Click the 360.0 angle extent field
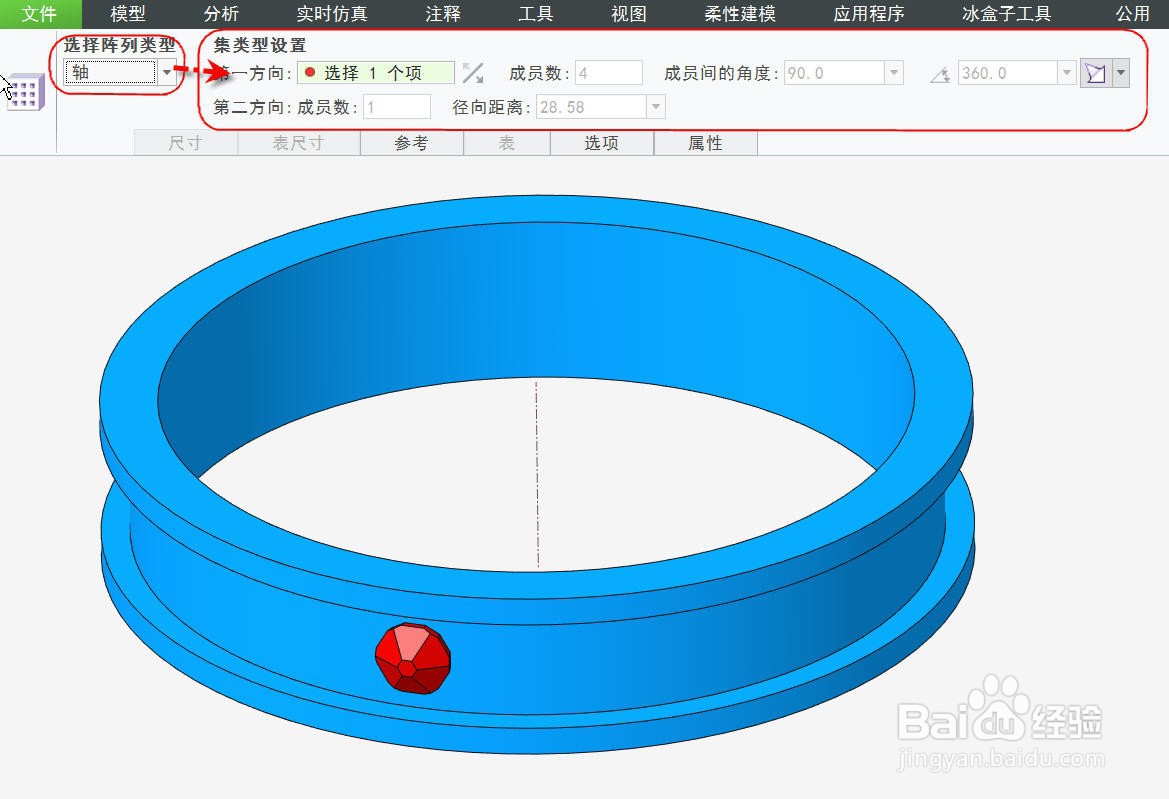This screenshot has height=799, width=1169. click(x=1007, y=73)
